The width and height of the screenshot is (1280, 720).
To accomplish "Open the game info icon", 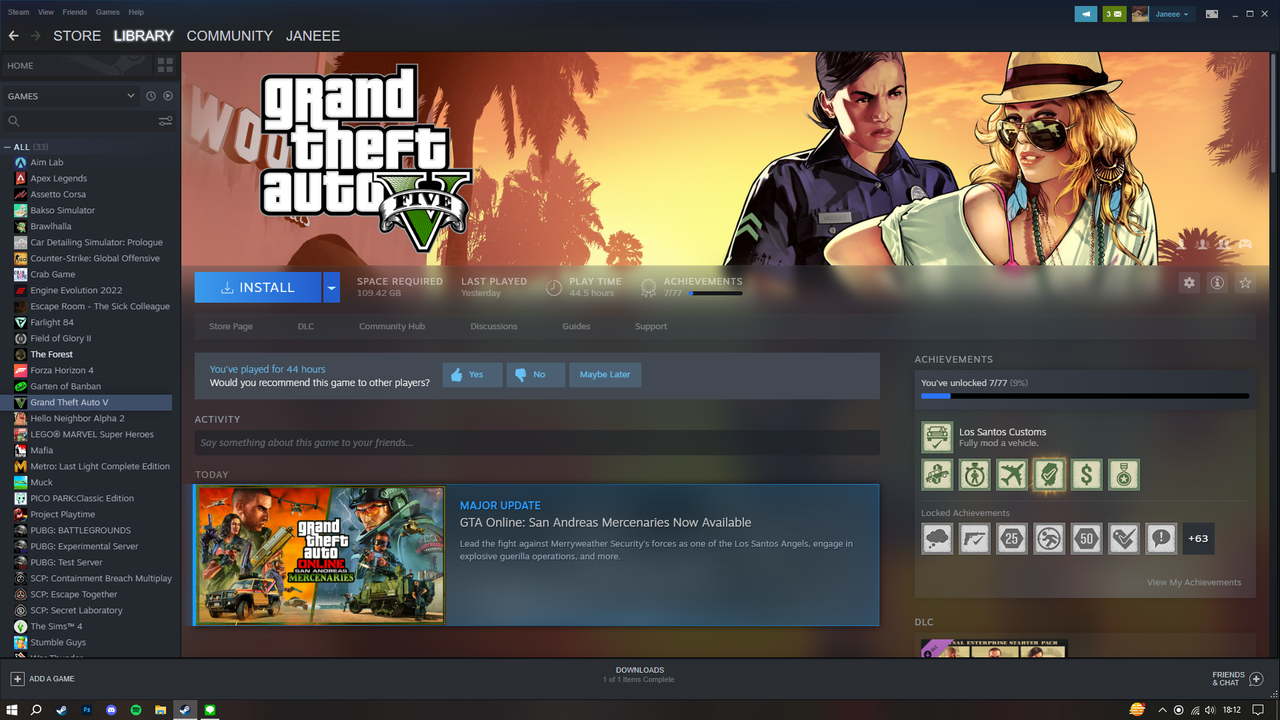I will pos(1217,283).
